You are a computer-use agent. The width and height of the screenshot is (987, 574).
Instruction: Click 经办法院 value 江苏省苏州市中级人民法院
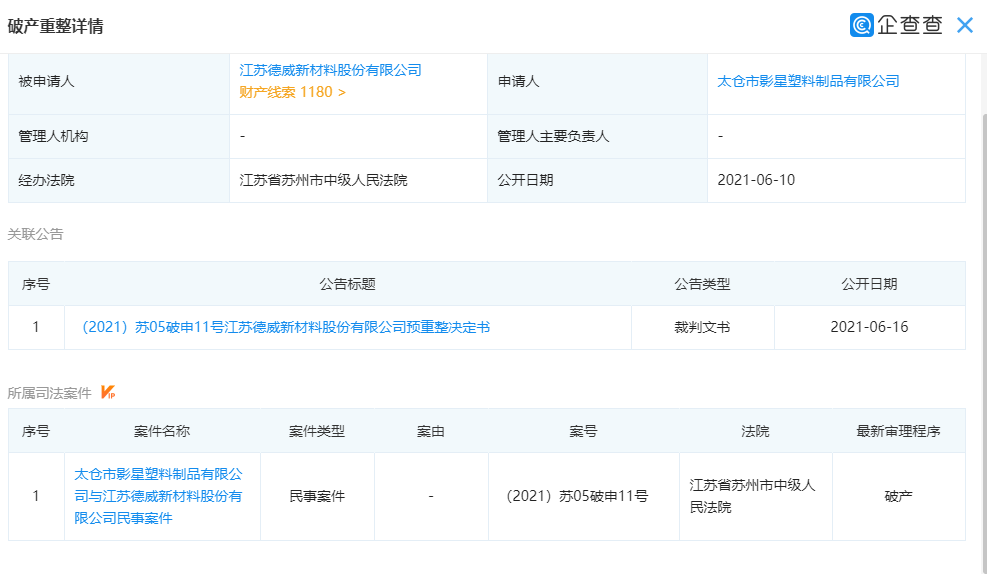point(323,180)
